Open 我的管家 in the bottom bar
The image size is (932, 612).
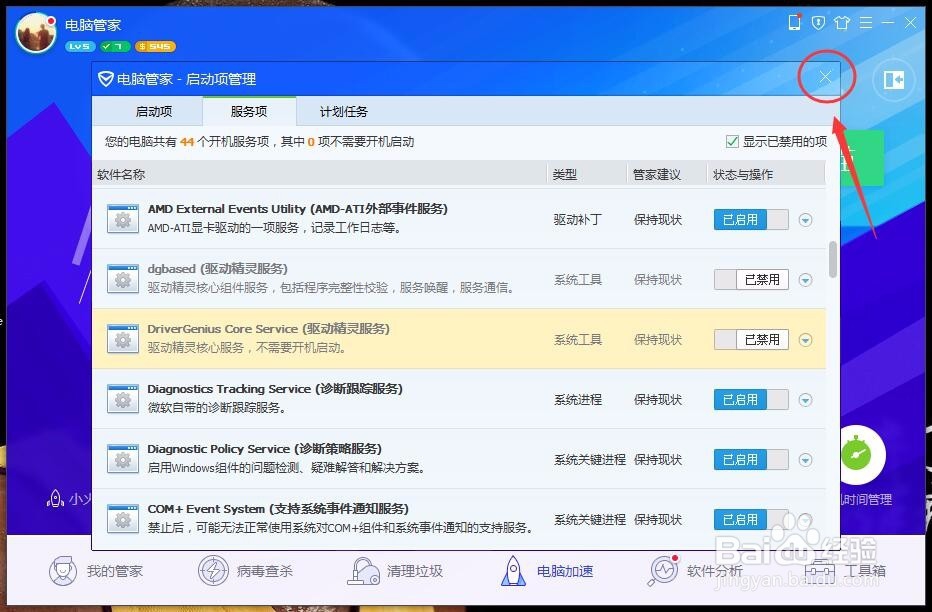[x=96, y=571]
